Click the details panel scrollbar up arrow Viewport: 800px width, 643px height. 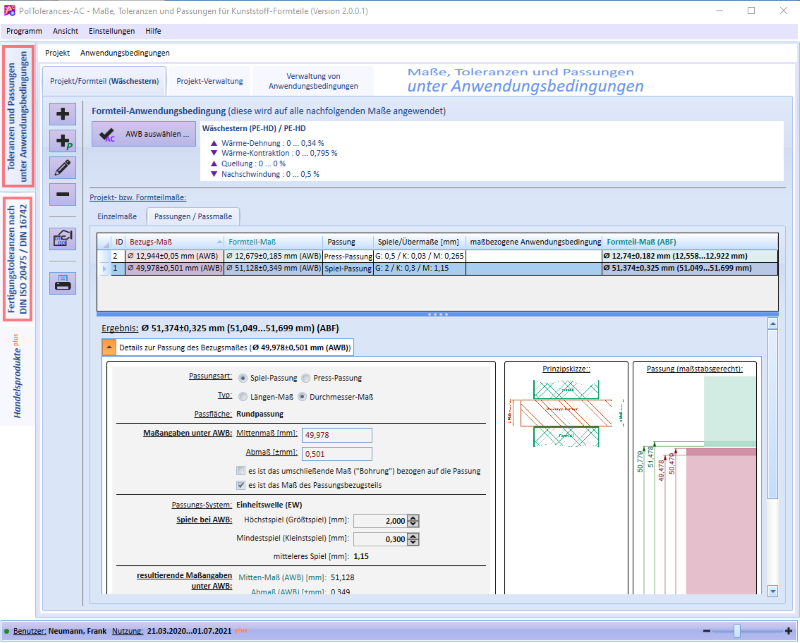tap(772, 324)
